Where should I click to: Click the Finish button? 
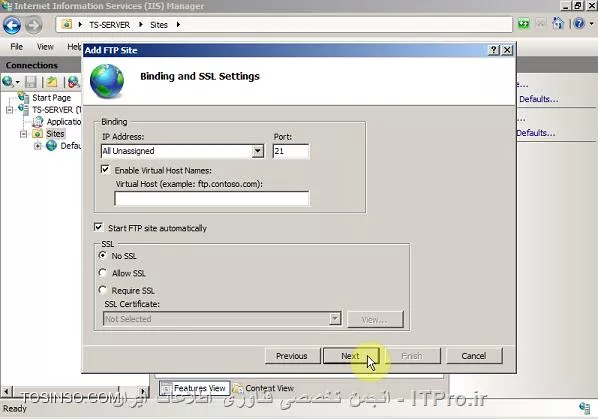(412, 356)
